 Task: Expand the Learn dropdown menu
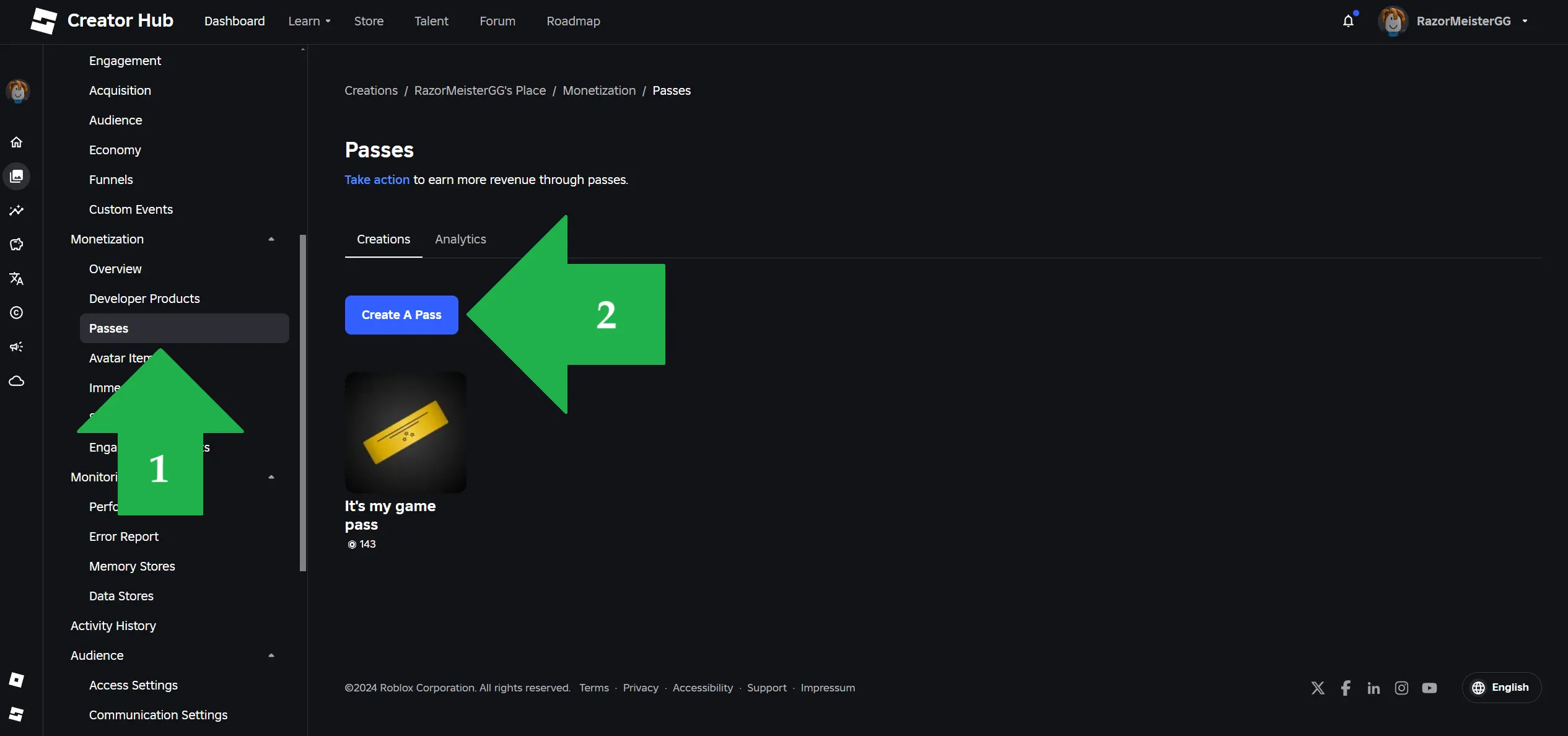[309, 21]
